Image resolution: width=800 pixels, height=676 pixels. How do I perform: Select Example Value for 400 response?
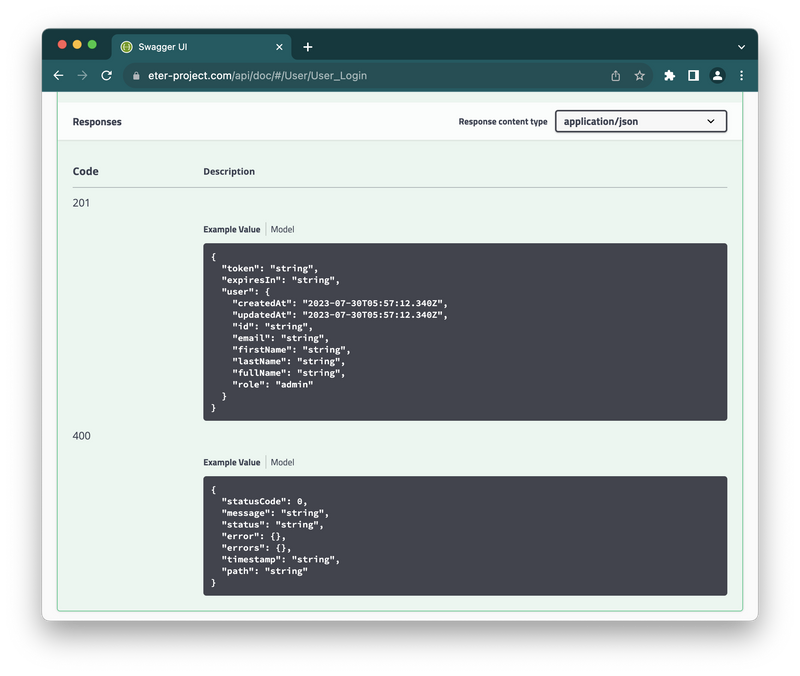tap(231, 462)
